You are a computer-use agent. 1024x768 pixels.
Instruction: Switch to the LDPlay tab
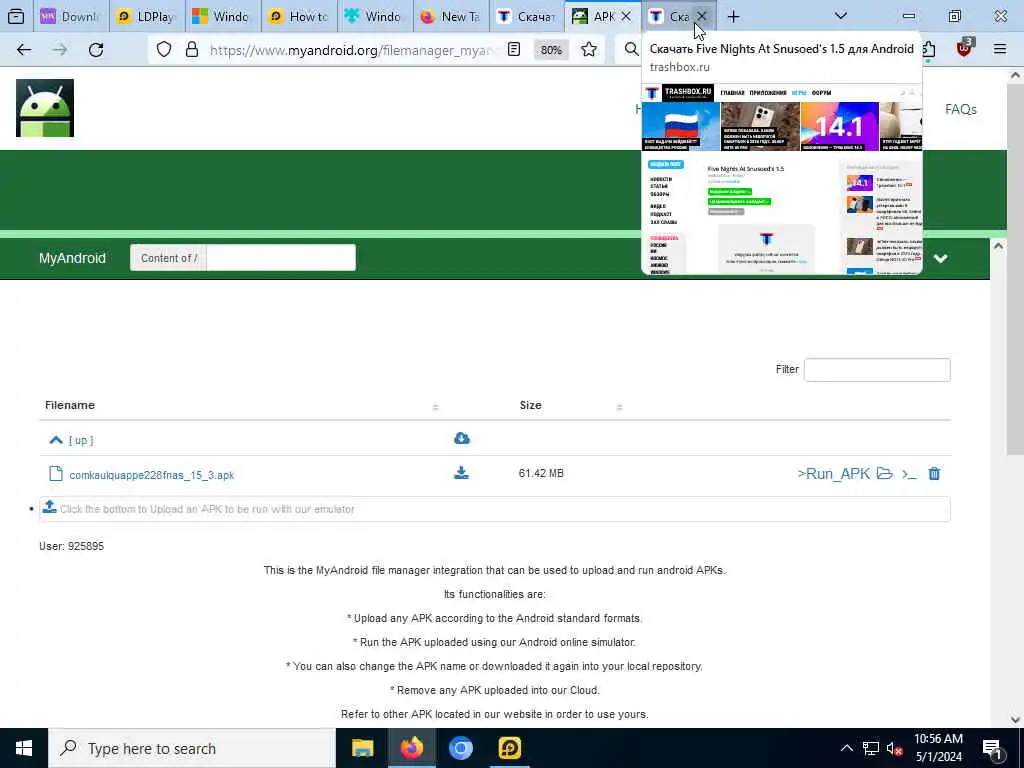coord(148,16)
